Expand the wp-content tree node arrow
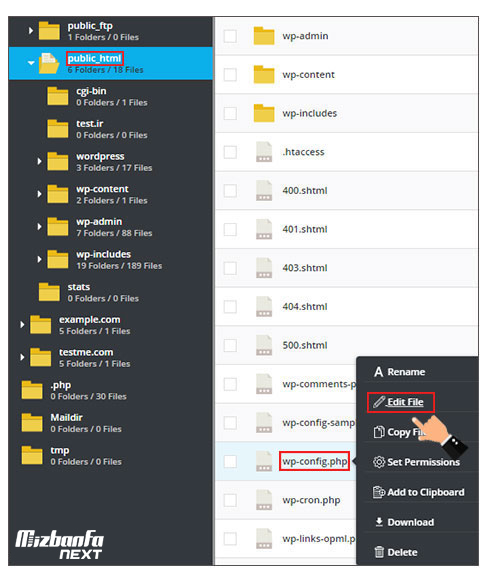The width and height of the screenshot is (487, 576). [x=39, y=194]
